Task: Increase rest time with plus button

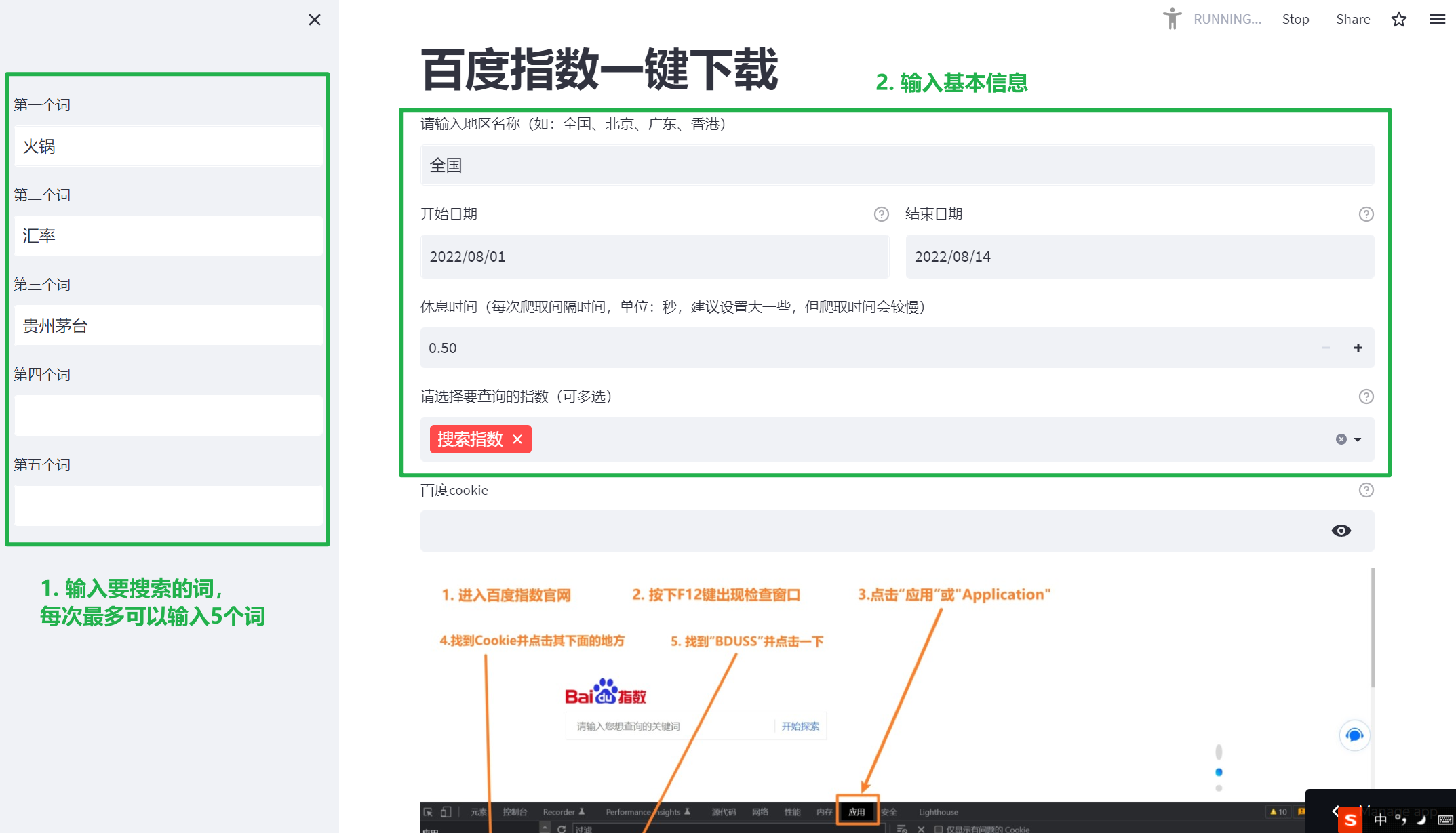Action: [1358, 348]
